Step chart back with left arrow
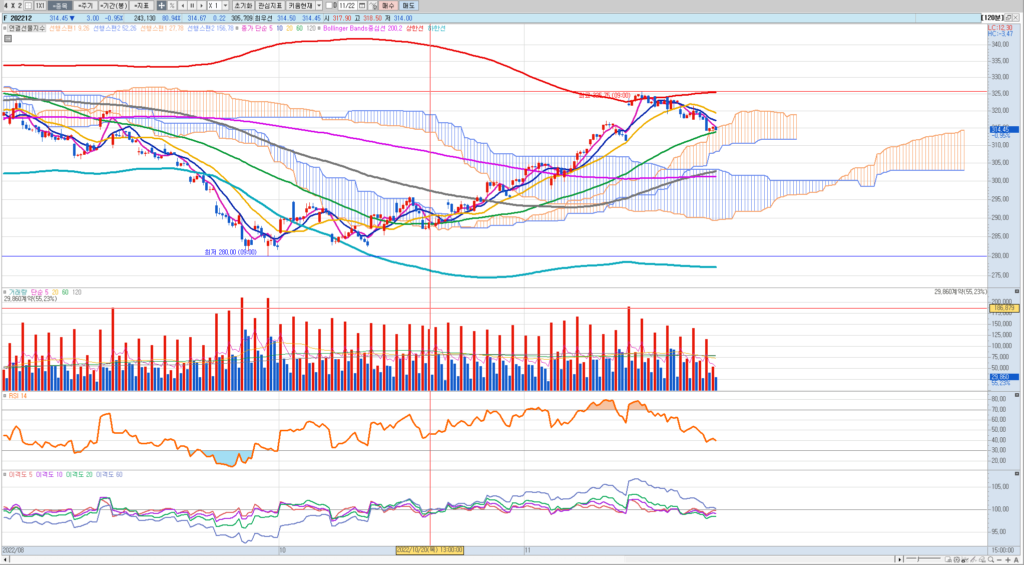 pyautogui.click(x=184, y=6)
